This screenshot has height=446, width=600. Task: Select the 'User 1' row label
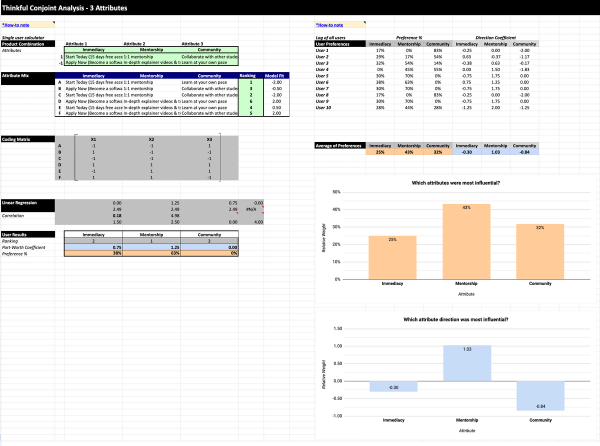point(322,50)
